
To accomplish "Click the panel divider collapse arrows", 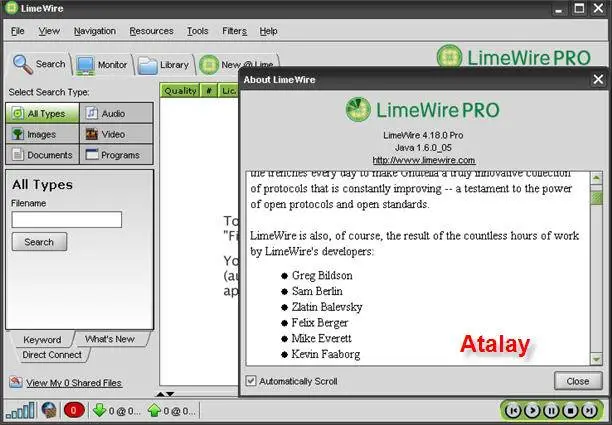I will click(165, 394).
